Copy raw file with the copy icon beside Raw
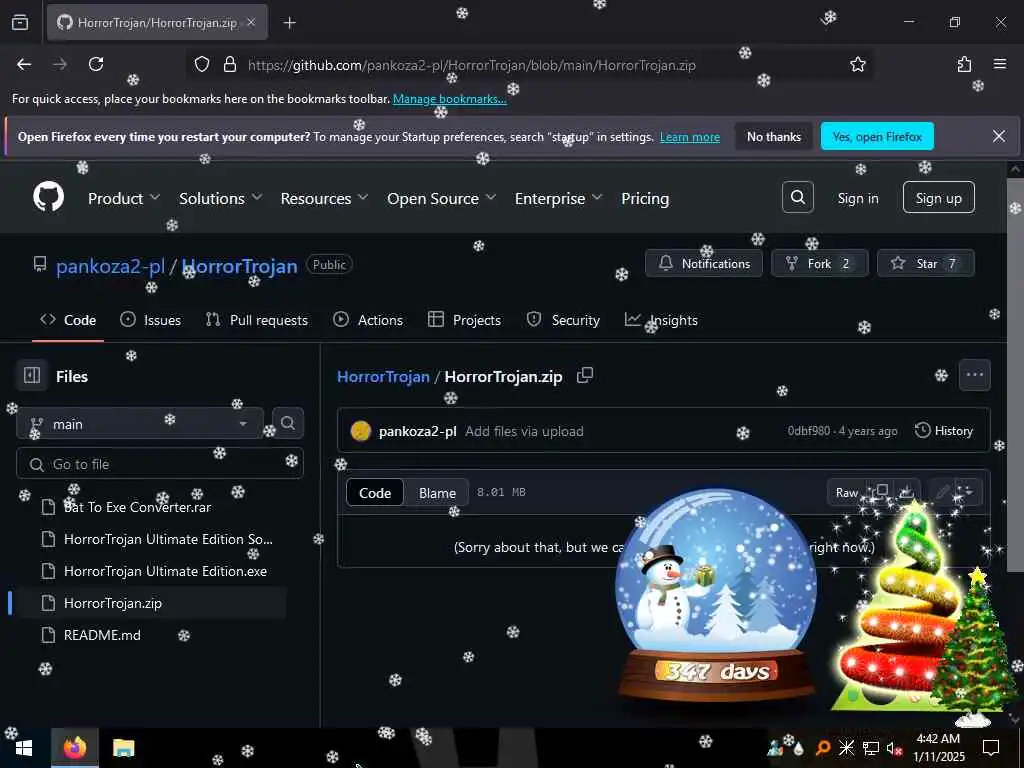Screen dimensions: 1024x768 tap(882, 492)
